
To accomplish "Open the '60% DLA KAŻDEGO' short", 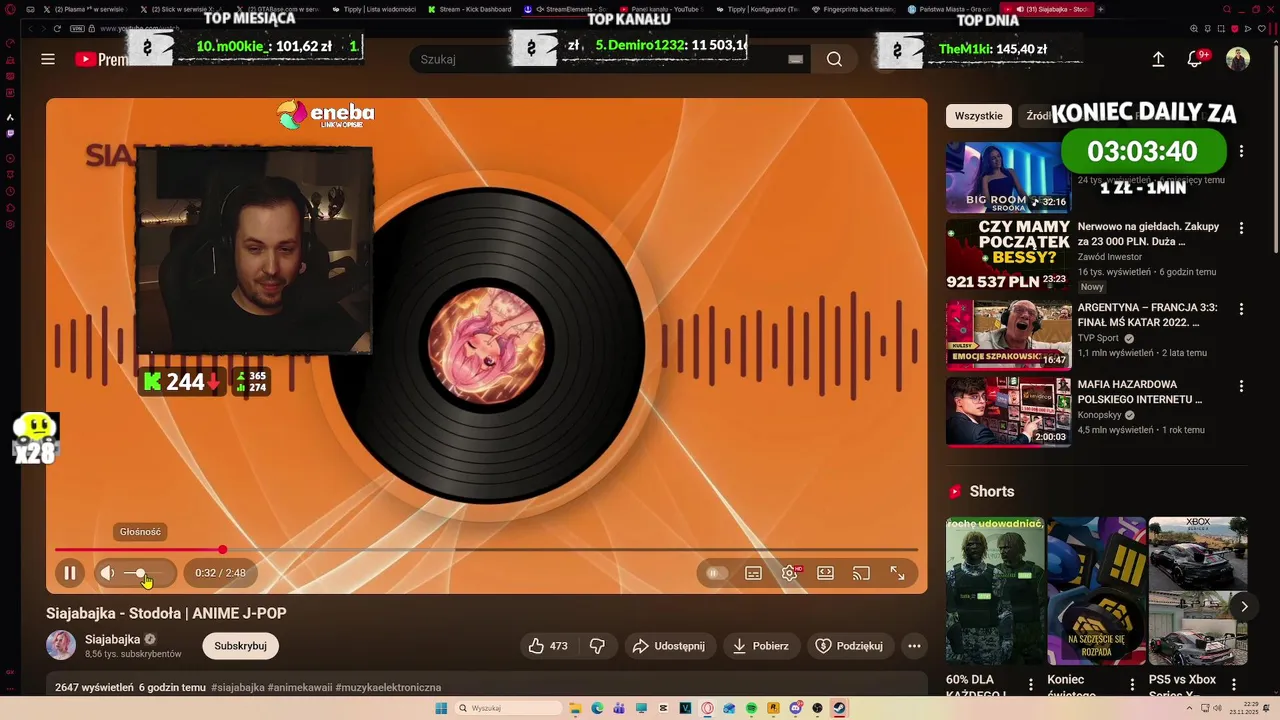I will [995, 591].
